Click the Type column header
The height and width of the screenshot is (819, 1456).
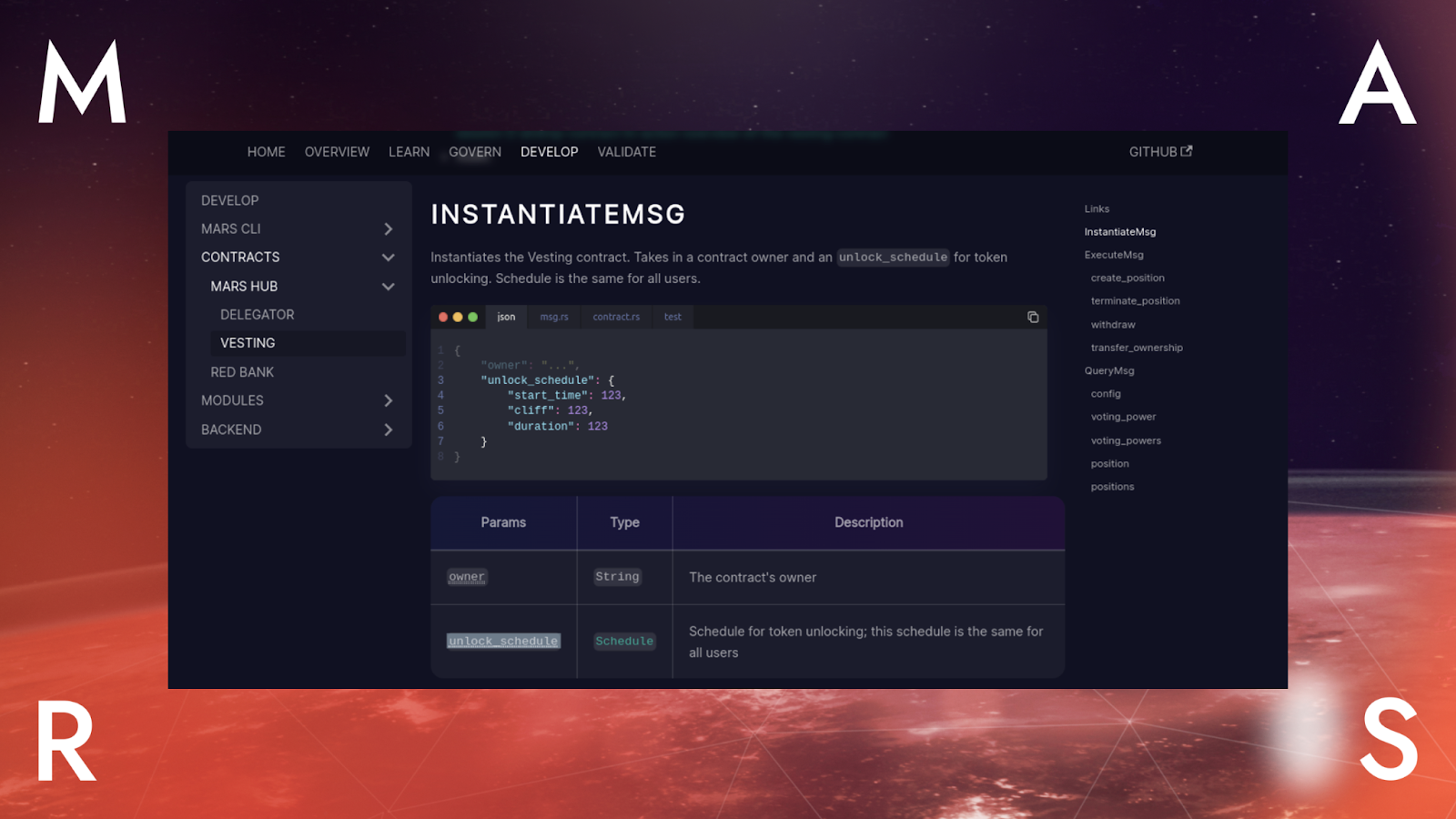coord(624,522)
